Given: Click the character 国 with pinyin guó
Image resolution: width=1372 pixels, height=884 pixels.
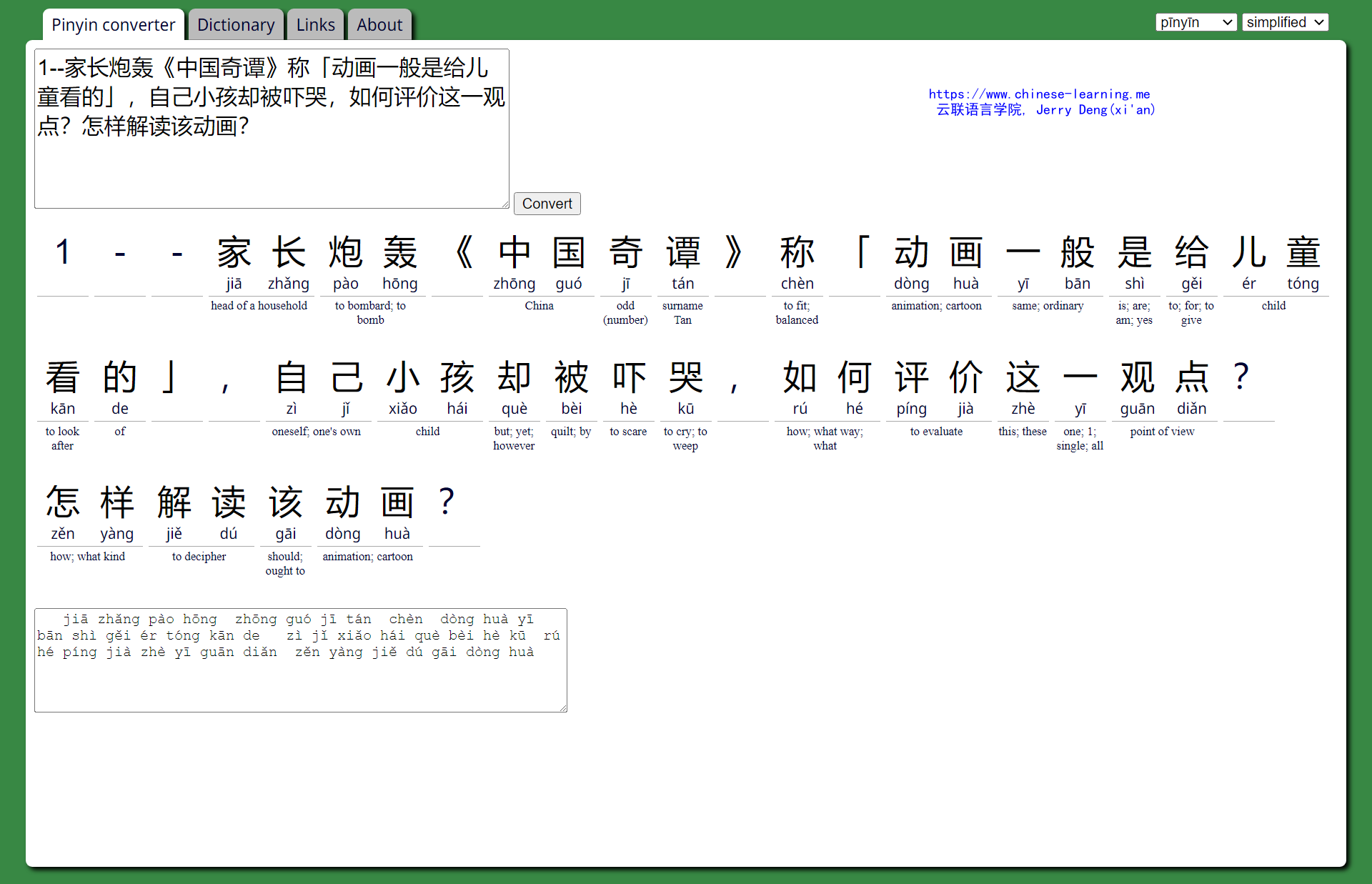Looking at the screenshot, I should click(568, 252).
